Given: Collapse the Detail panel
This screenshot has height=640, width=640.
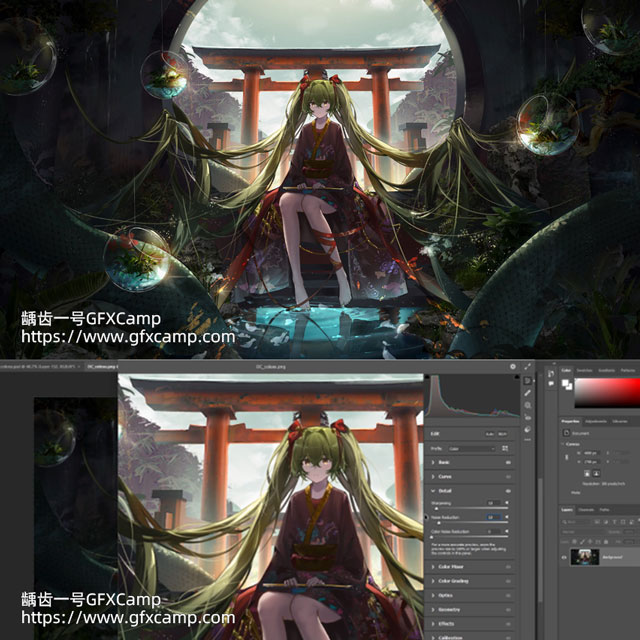Looking at the screenshot, I should point(433,491).
